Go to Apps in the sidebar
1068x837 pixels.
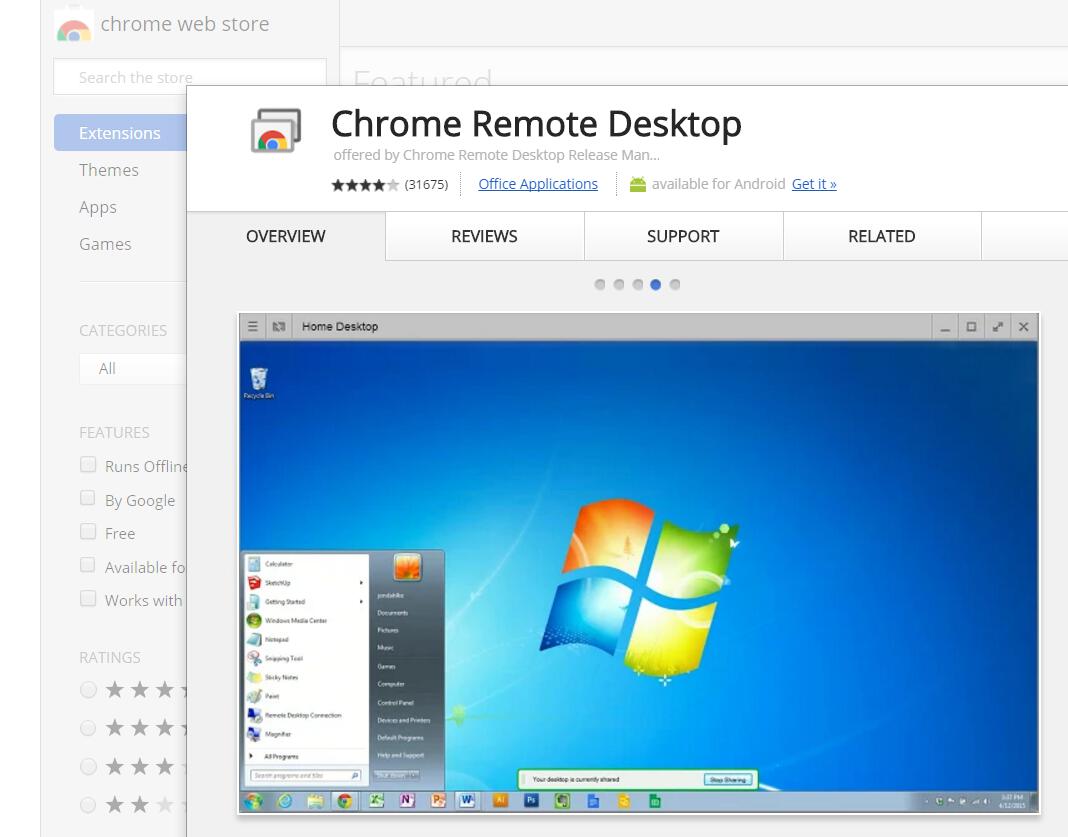pyautogui.click(x=97, y=208)
